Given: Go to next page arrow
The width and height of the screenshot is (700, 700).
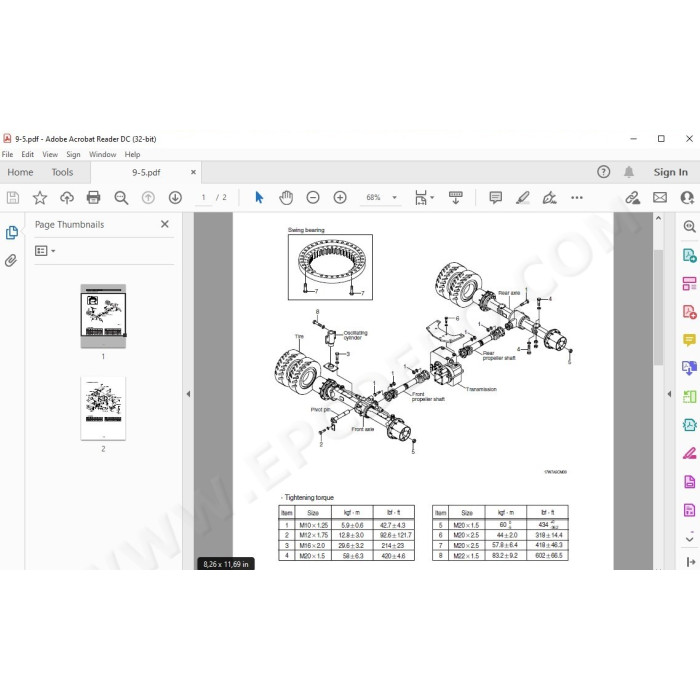Looking at the screenshot, I should coord(175,197).
